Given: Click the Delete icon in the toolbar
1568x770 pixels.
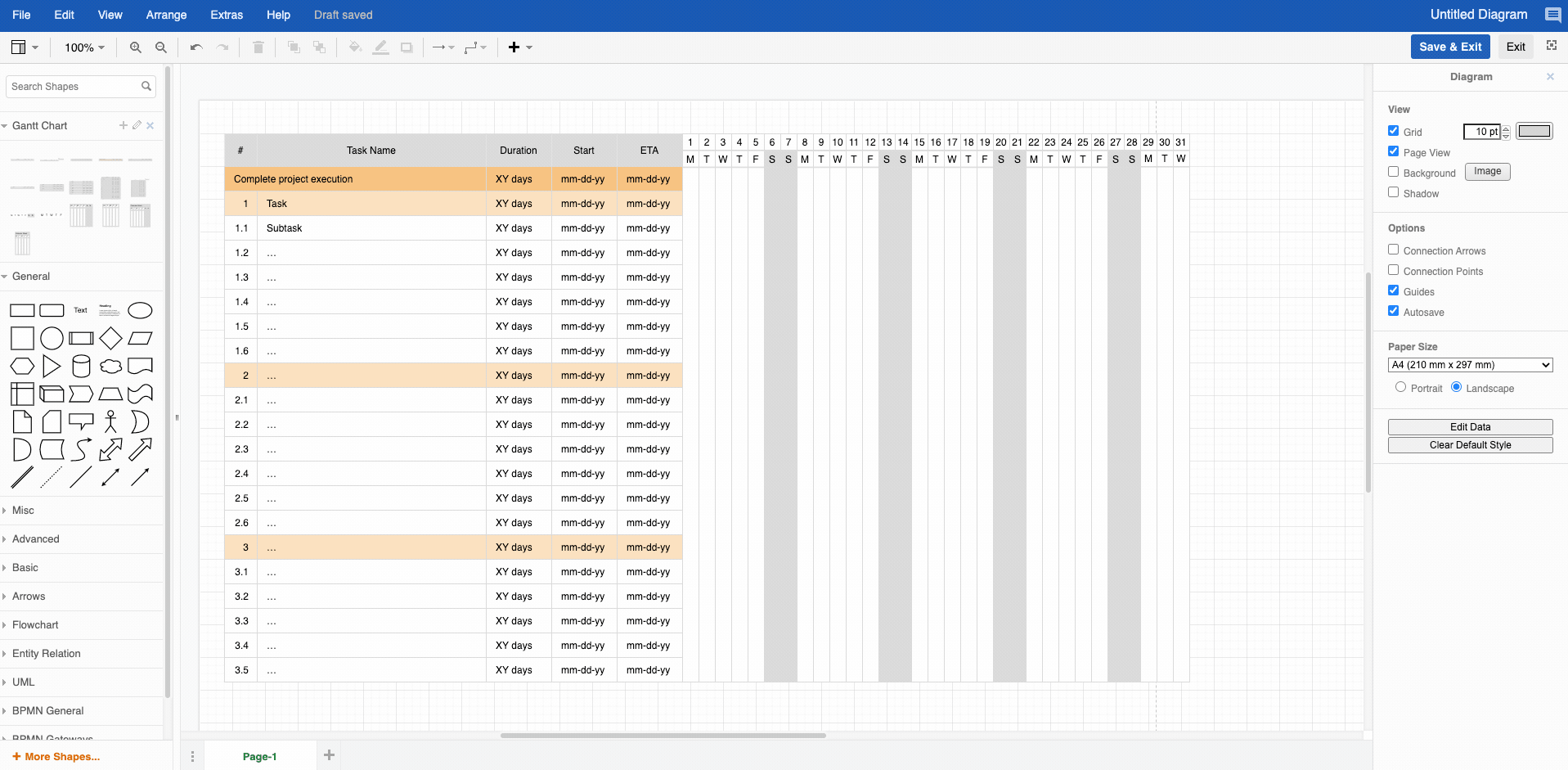Looking at the screenshot, I should 258,47.
